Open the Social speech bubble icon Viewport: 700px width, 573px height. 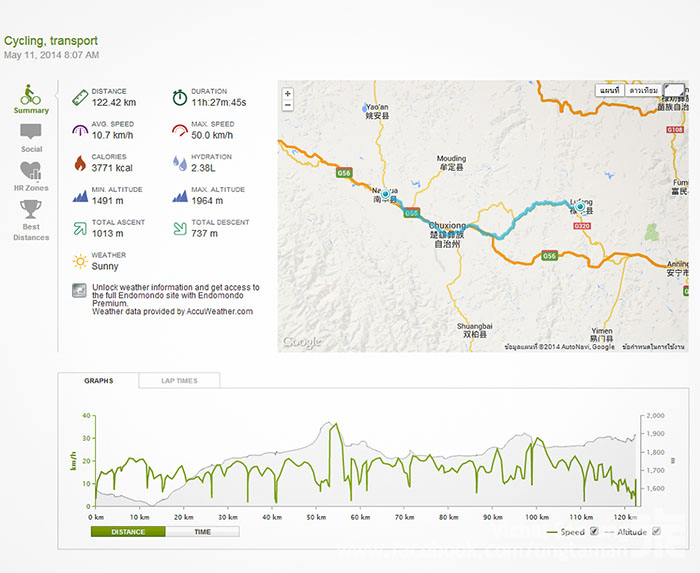point(31,132)
